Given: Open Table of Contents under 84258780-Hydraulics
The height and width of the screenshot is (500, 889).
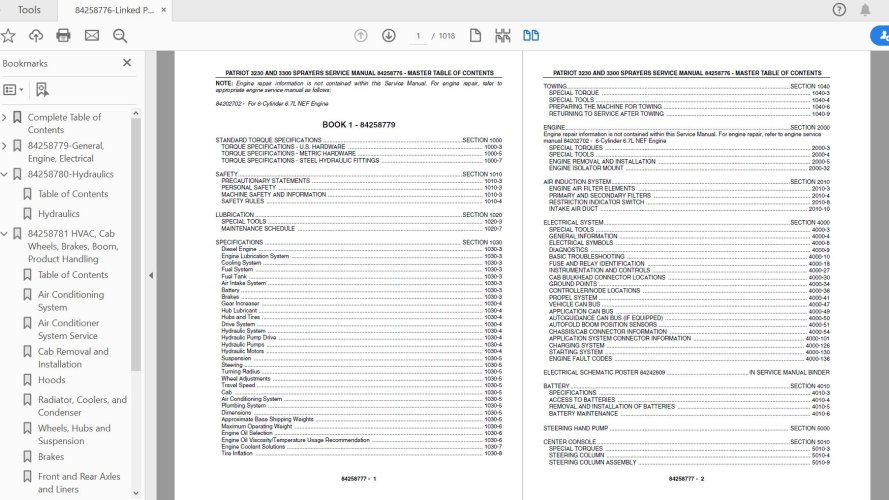Looking at the screenshot, I should coord(73,194).
